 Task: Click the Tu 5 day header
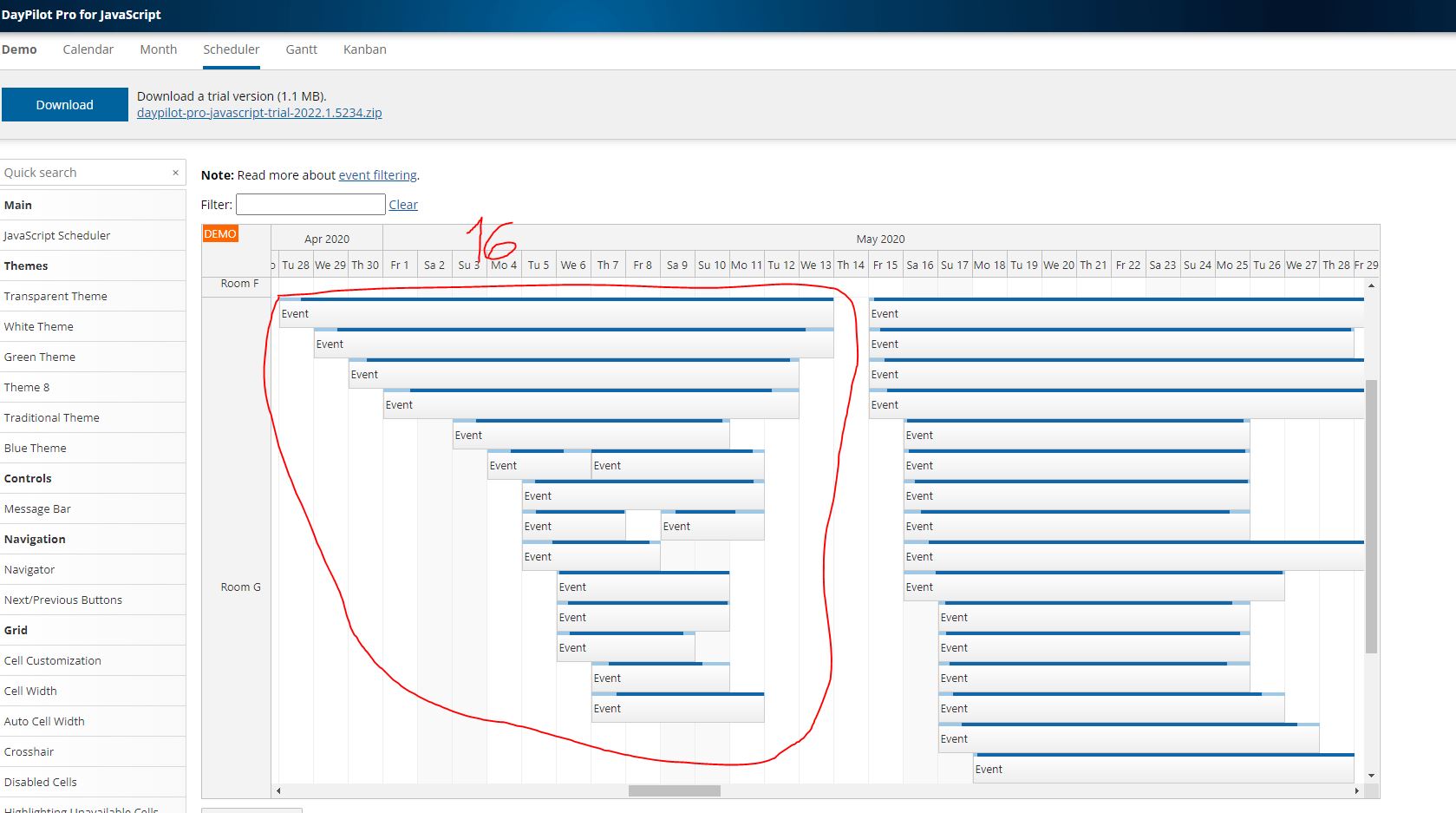539,266
